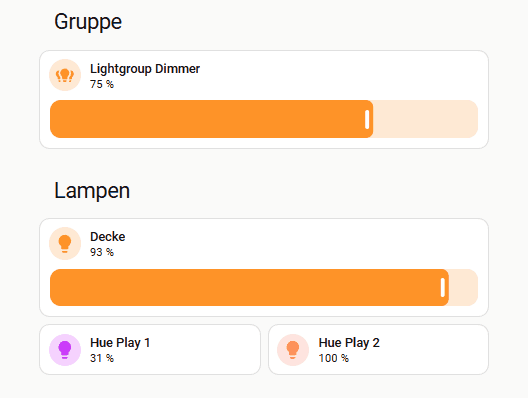Click the Lampen section heading
The height and width of the screenshot is (398, 528).
[92, 191]
